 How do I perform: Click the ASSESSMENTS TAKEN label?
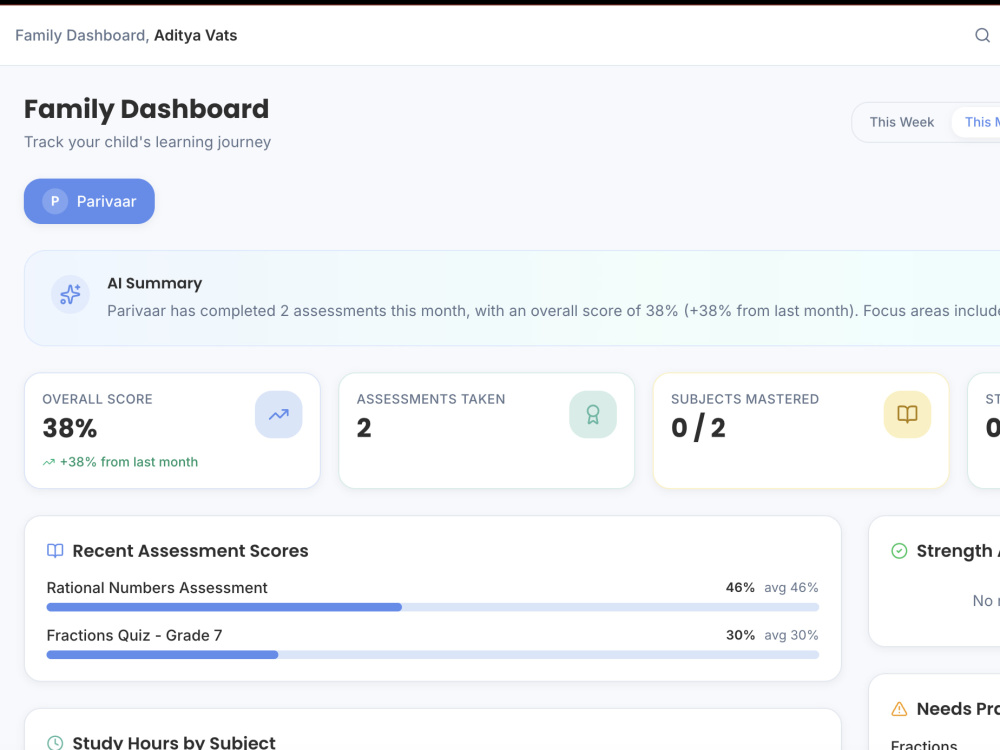[430, 399]
